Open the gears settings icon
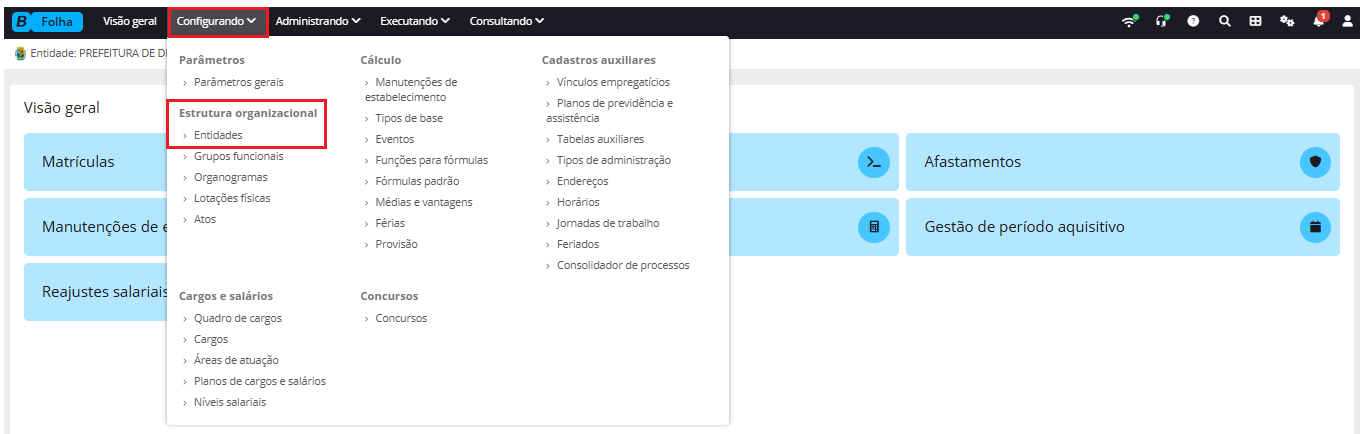1360x434 pixels. pos(1287,21)
